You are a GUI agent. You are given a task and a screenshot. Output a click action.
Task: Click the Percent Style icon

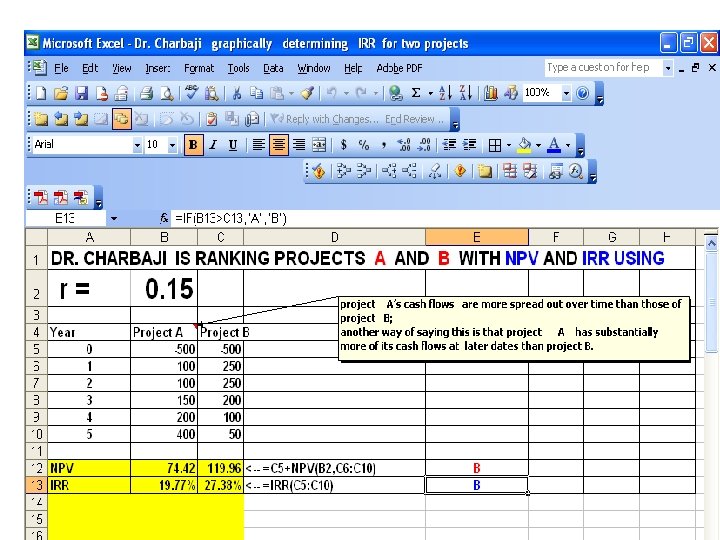click(x=364, y=145)
